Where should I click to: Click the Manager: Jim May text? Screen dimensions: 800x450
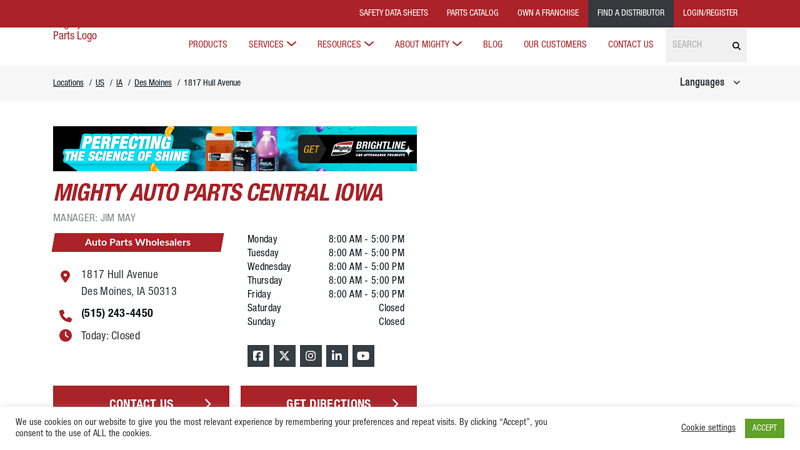click(94, 218)
